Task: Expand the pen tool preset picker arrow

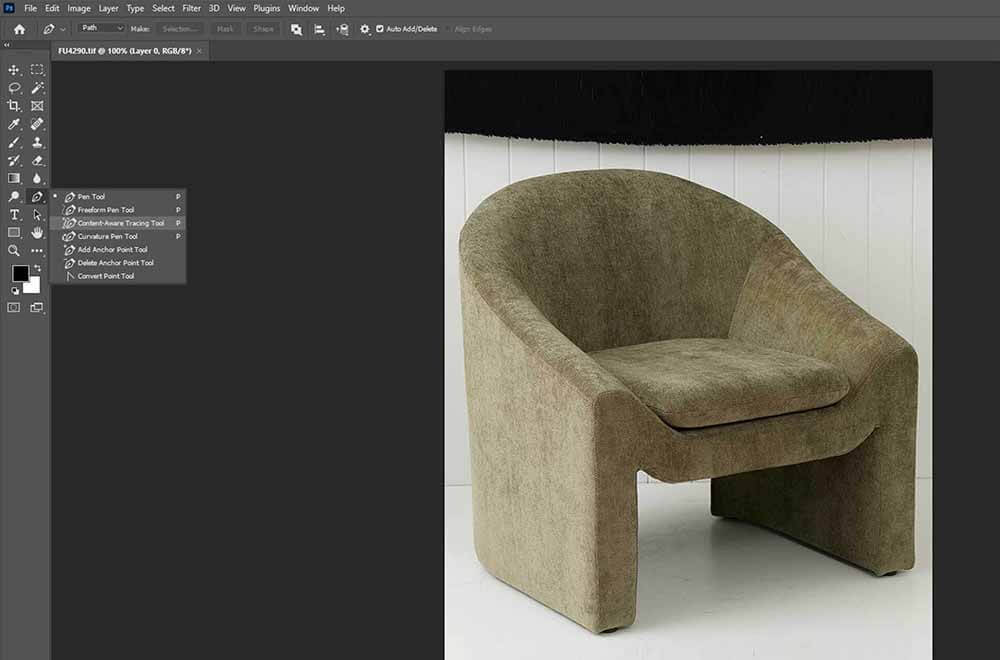Action: coord(62,29)
